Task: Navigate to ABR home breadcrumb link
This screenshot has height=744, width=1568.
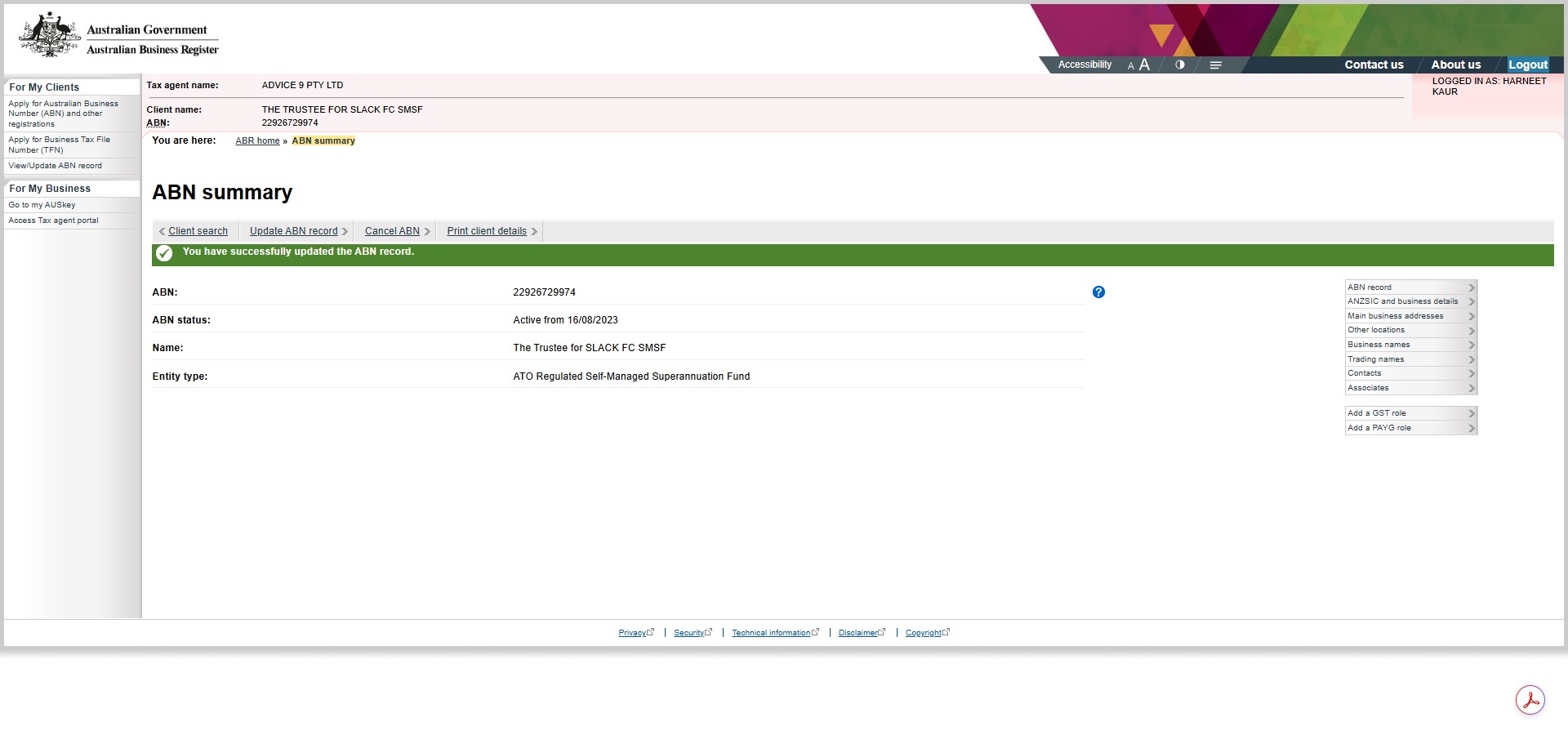Action: pos(257,140)
